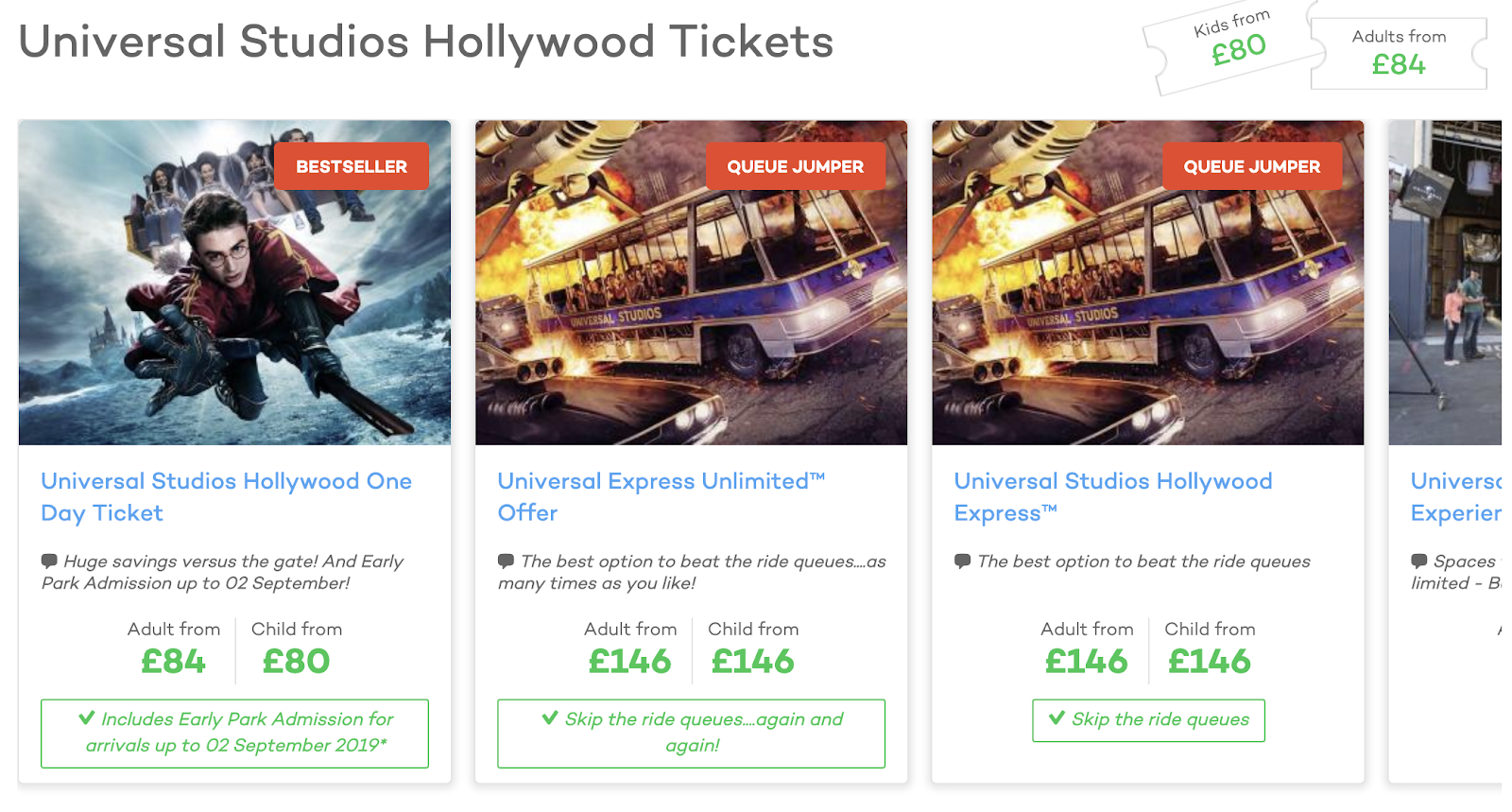Click speech bubble icon on One Day Ticket card
1512x812 pixels.
coord(49,561)
